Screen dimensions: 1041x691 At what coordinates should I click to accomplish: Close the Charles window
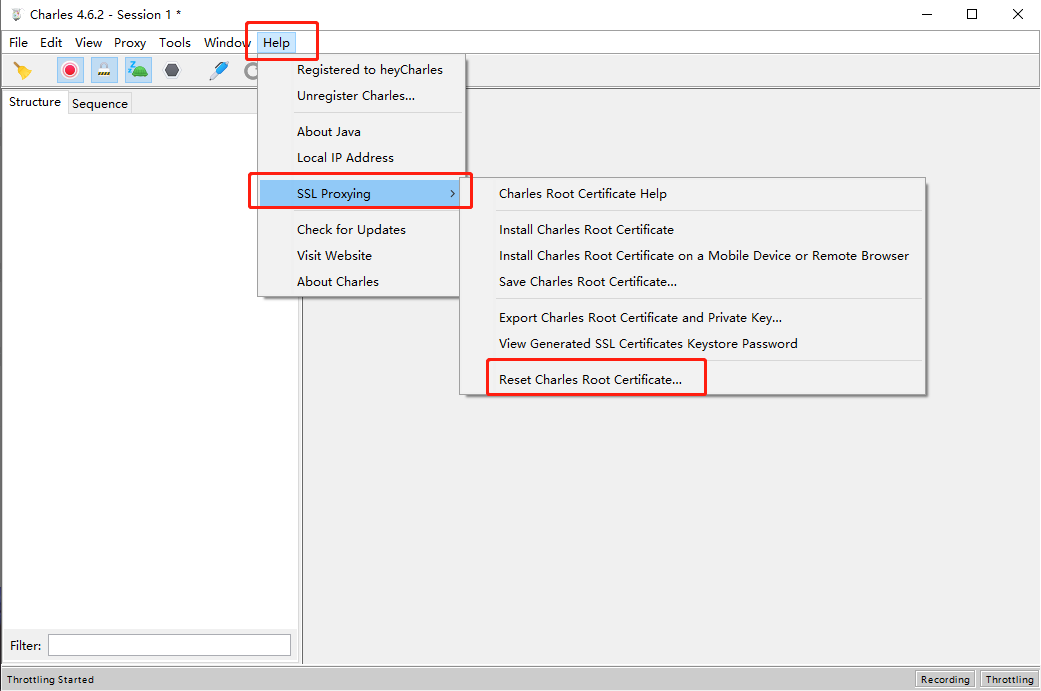[1018, 14]
